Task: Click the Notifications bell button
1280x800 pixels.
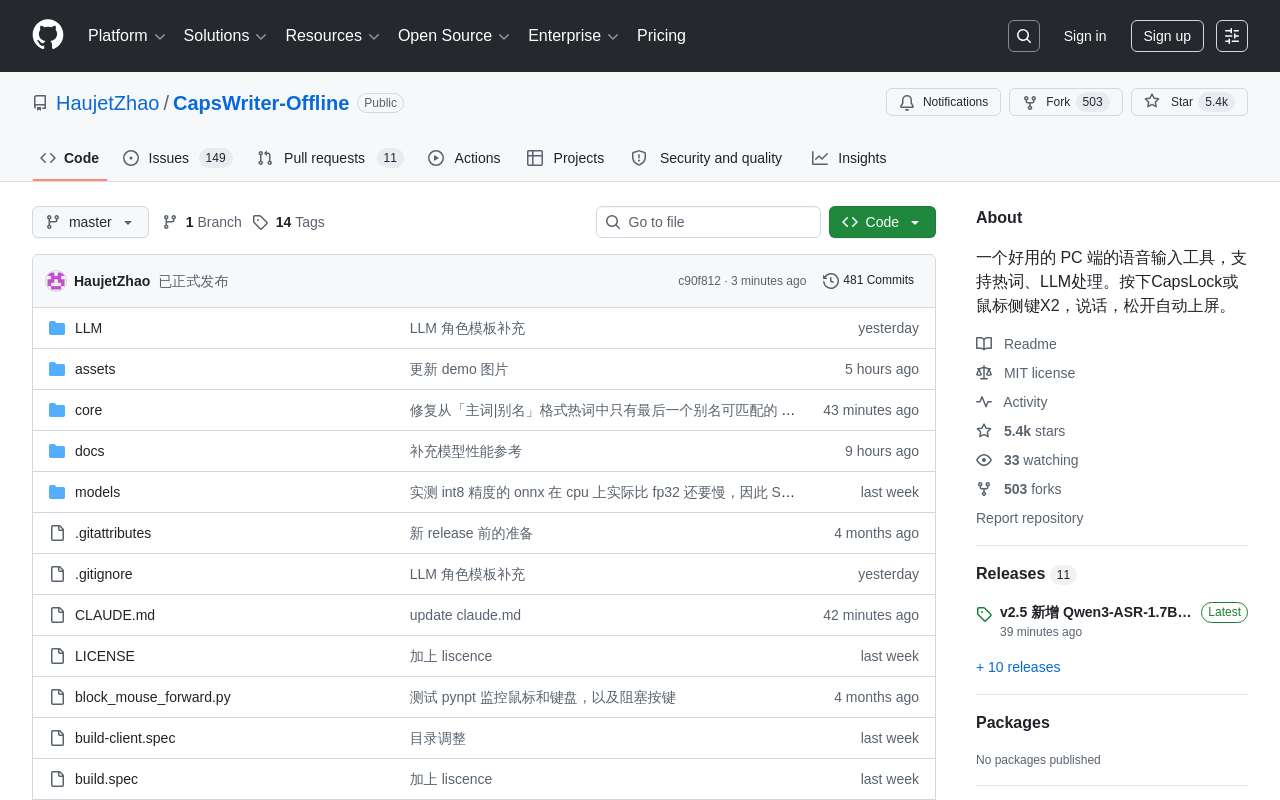Action: coord(943,102)
